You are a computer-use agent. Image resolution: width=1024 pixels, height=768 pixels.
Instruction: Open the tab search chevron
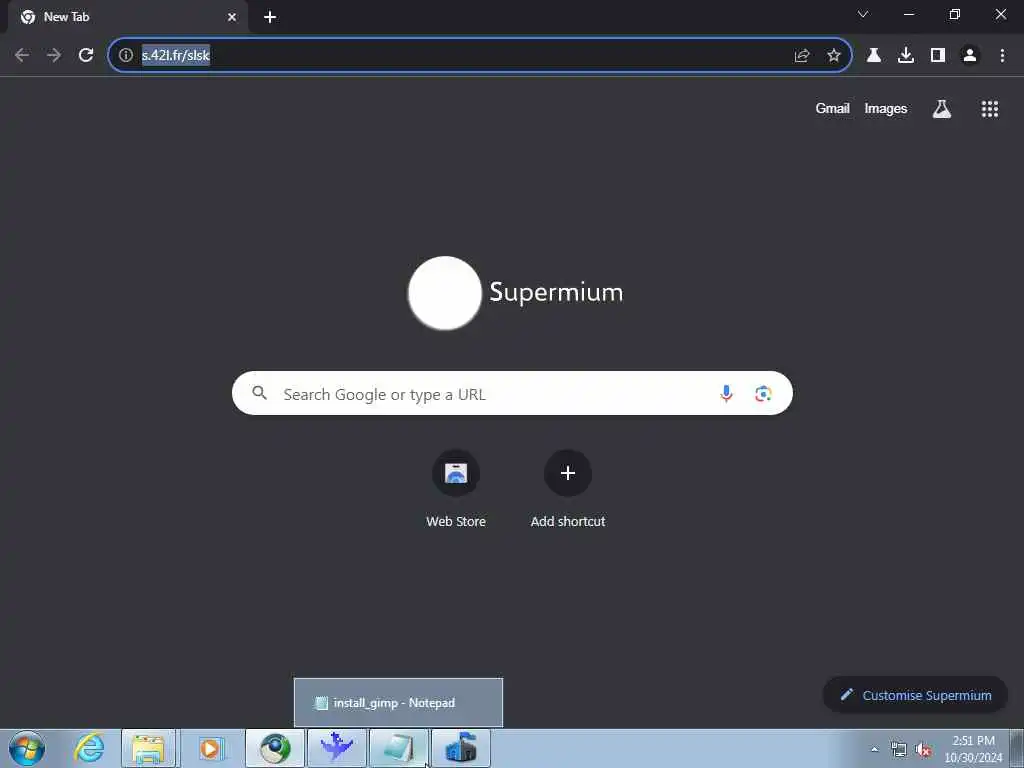(863, 14)
